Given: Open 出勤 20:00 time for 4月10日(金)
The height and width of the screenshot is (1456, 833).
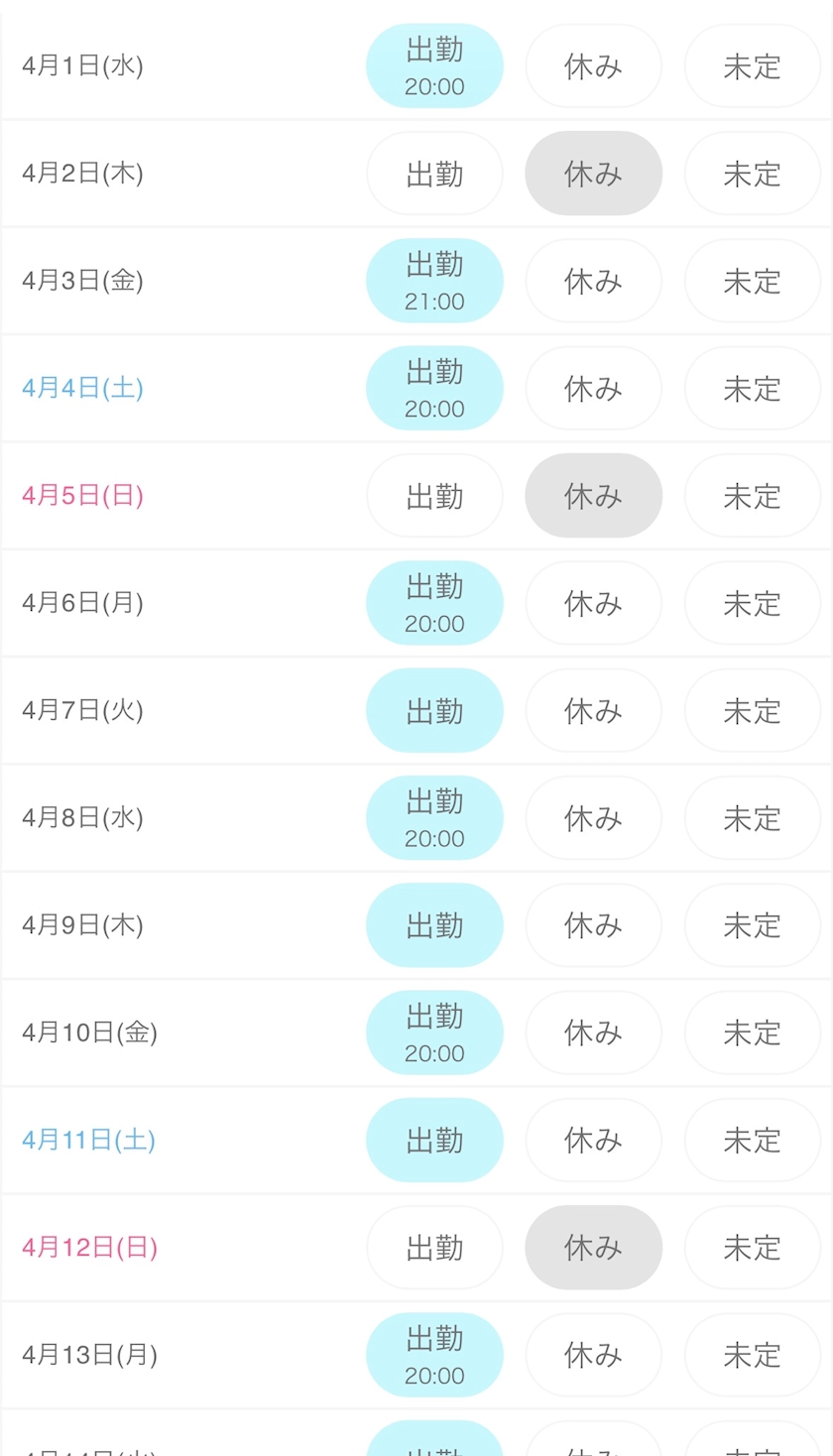Looking at the screenshot, I should pos(434,1032).
